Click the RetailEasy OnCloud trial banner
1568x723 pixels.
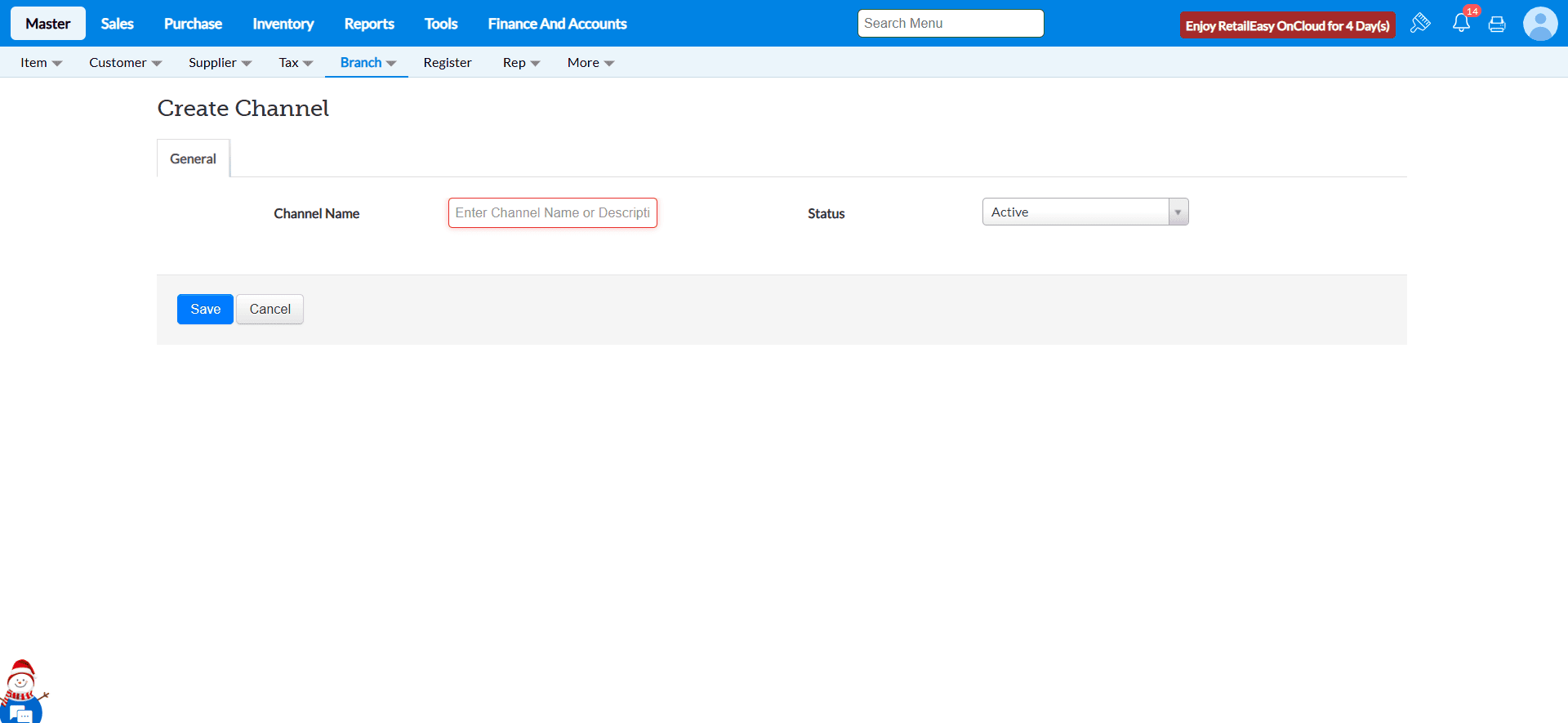pyautogui.click(x=1288, y=25)
